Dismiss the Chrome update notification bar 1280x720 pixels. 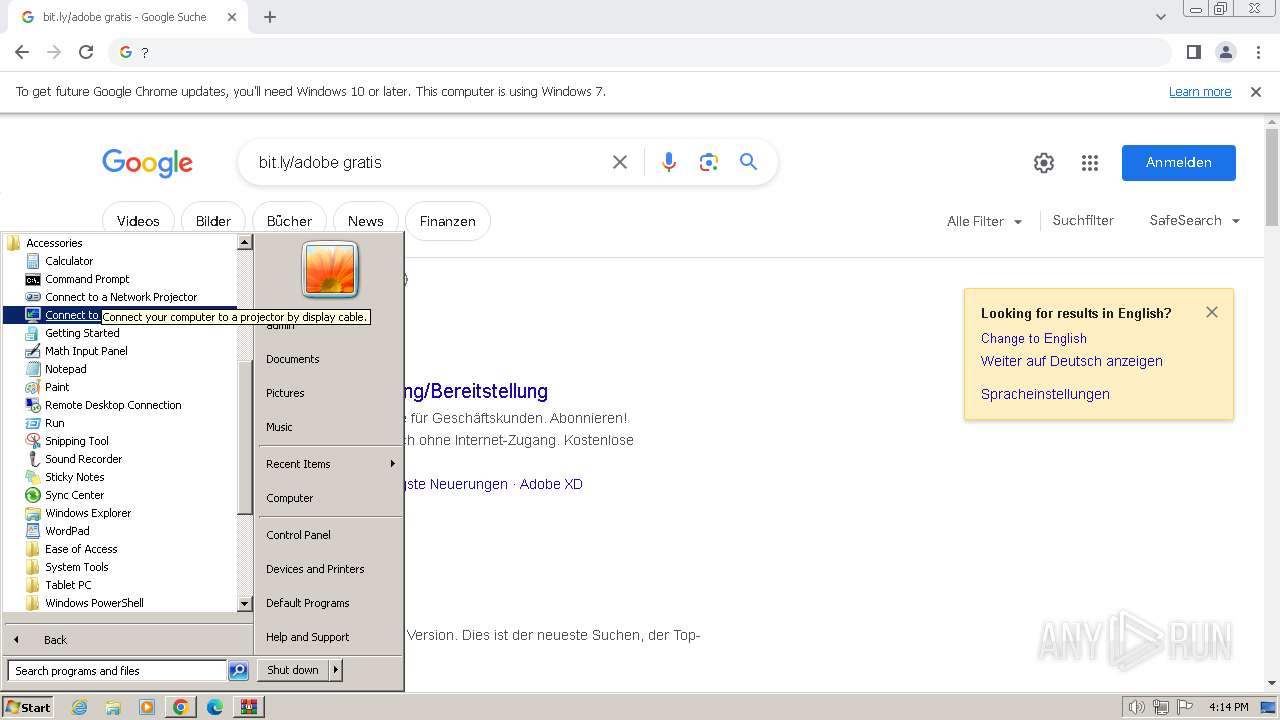[1256, 92]
